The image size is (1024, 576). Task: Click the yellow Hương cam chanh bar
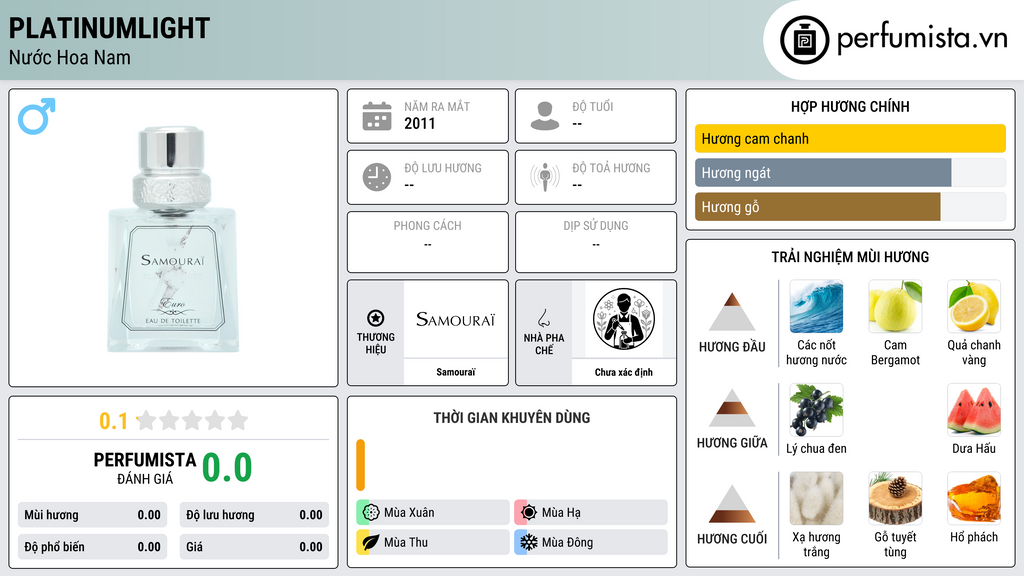(x=850, y=138)
